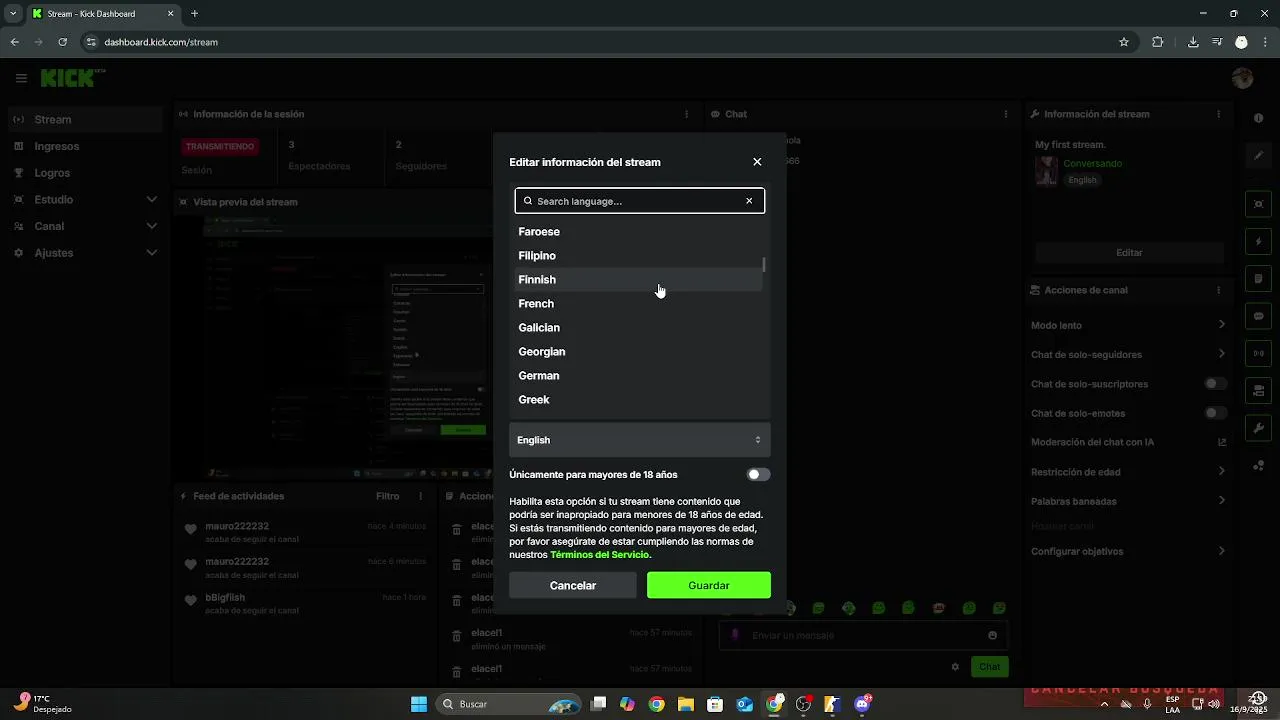Click the info icon in right toolbar

[x=1258, y=118]
